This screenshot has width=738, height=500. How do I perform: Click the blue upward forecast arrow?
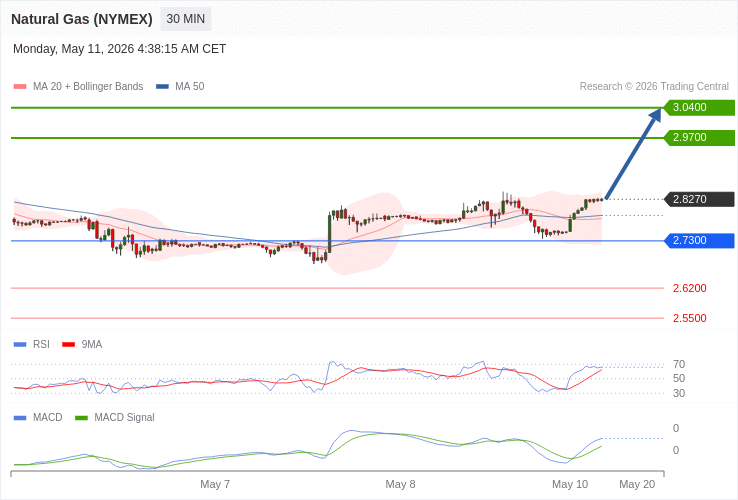633,153
